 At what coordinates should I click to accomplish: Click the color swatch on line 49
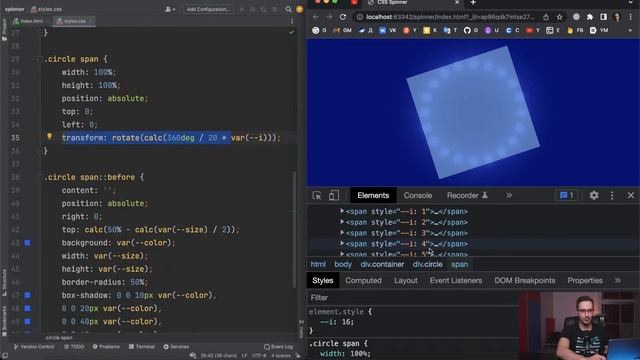[27, 321]
